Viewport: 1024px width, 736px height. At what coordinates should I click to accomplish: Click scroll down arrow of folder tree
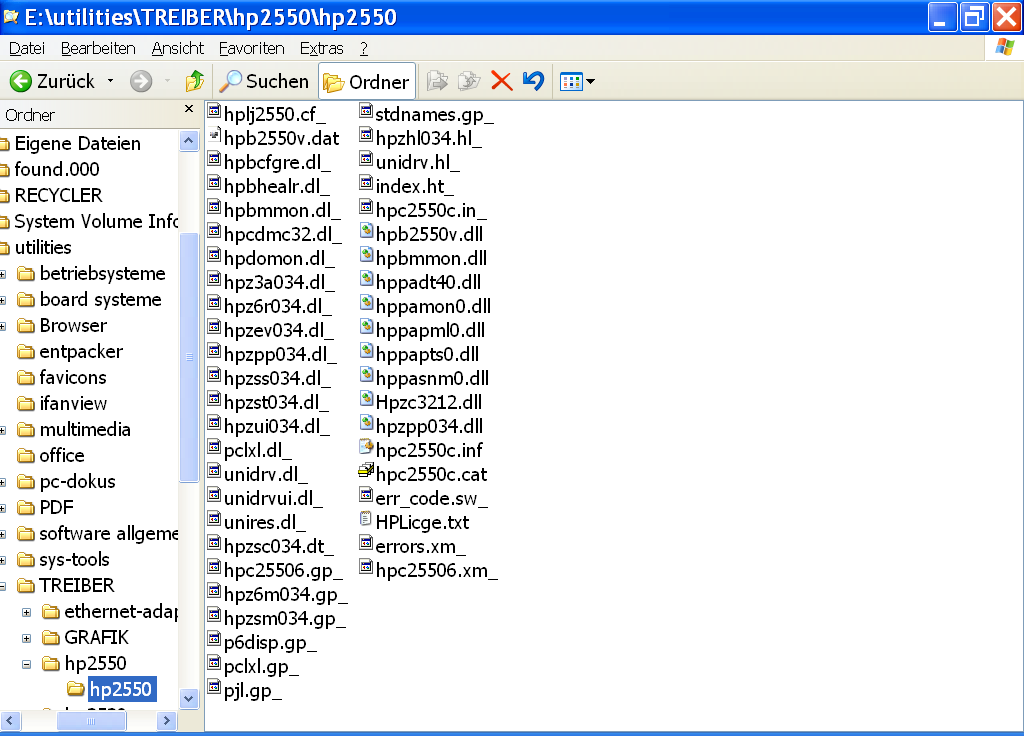(x=189, y=698)
